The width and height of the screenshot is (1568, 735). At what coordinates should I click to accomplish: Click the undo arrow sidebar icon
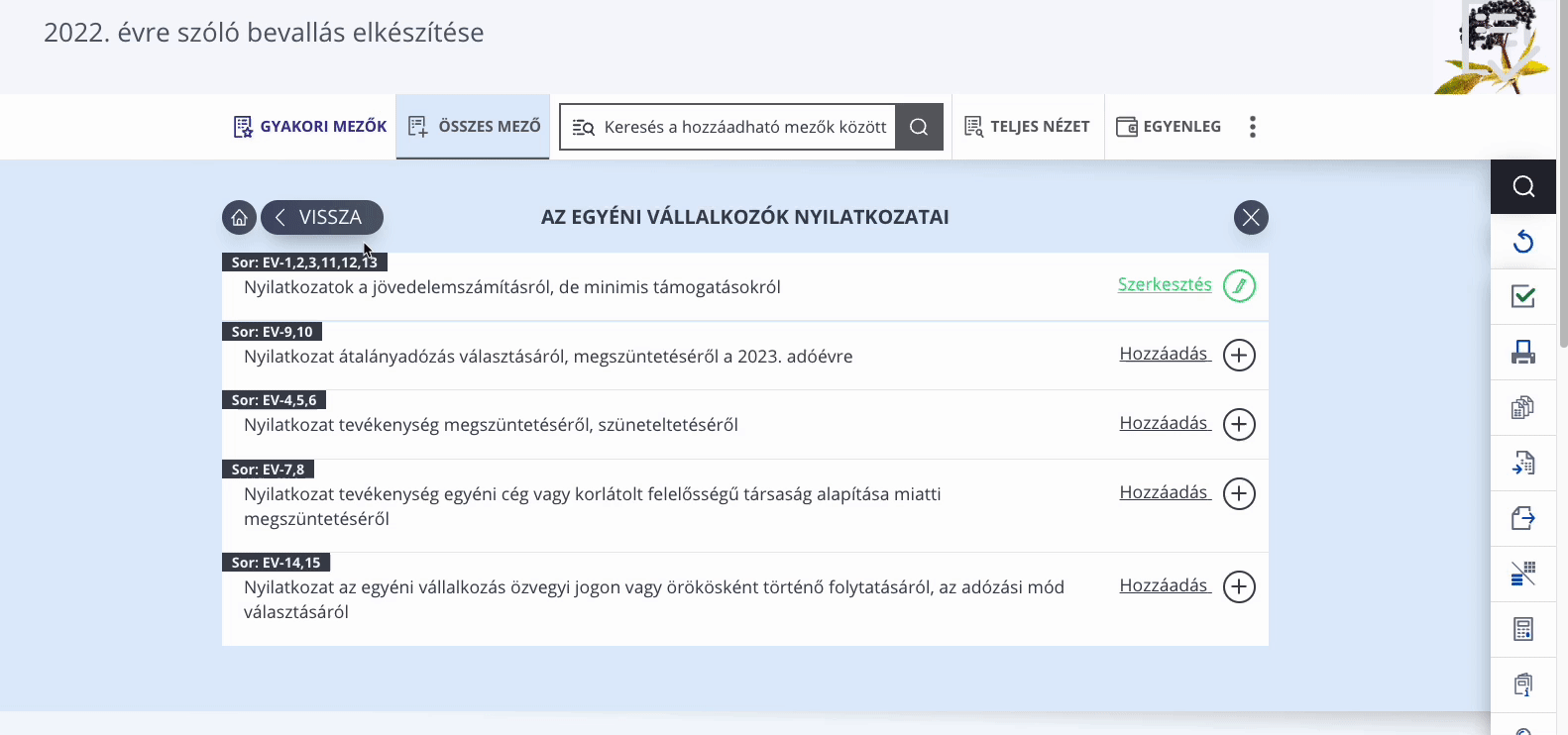[x=1523, y=242]
